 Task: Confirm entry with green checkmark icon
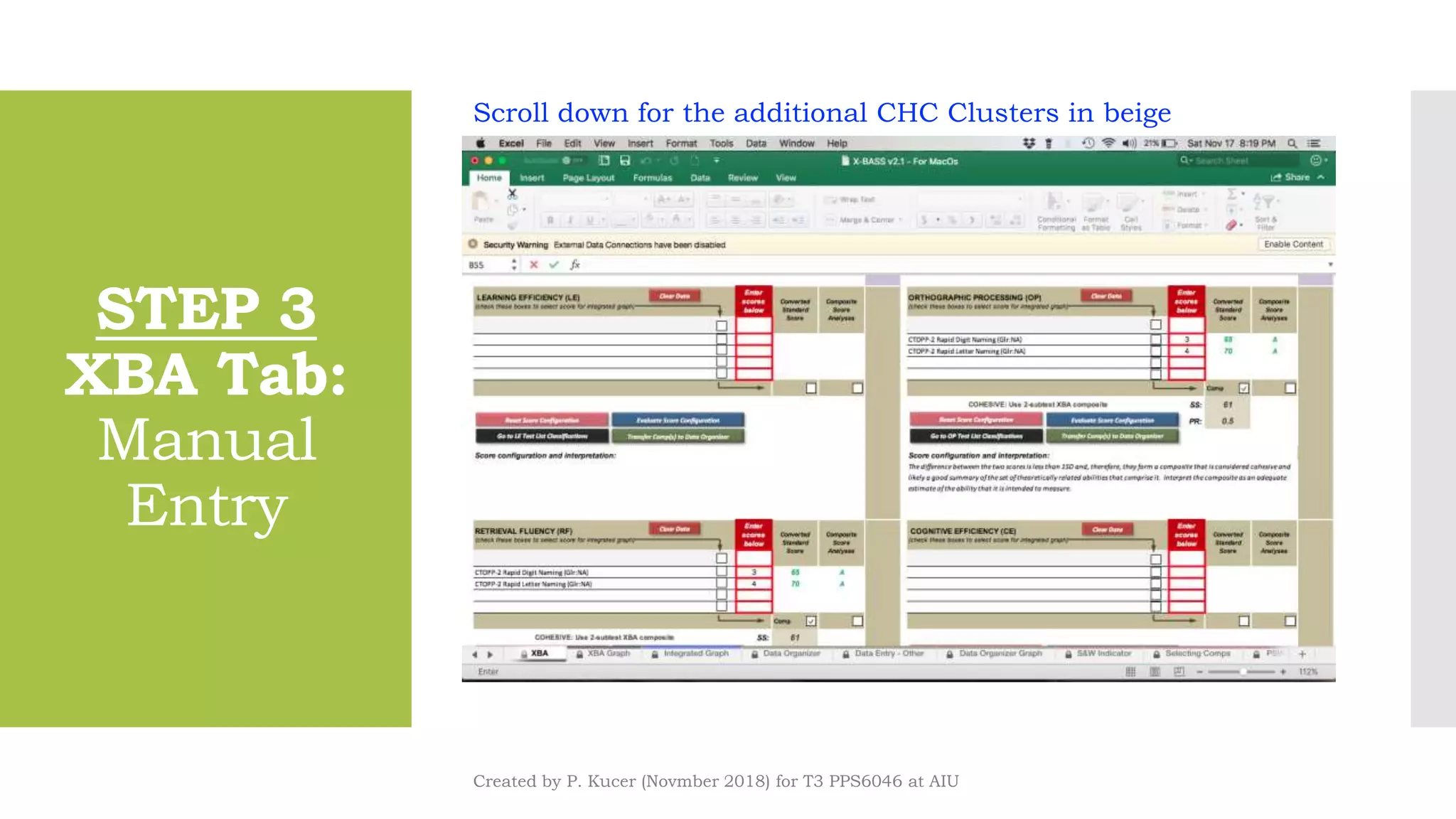(x=554, y=264)
